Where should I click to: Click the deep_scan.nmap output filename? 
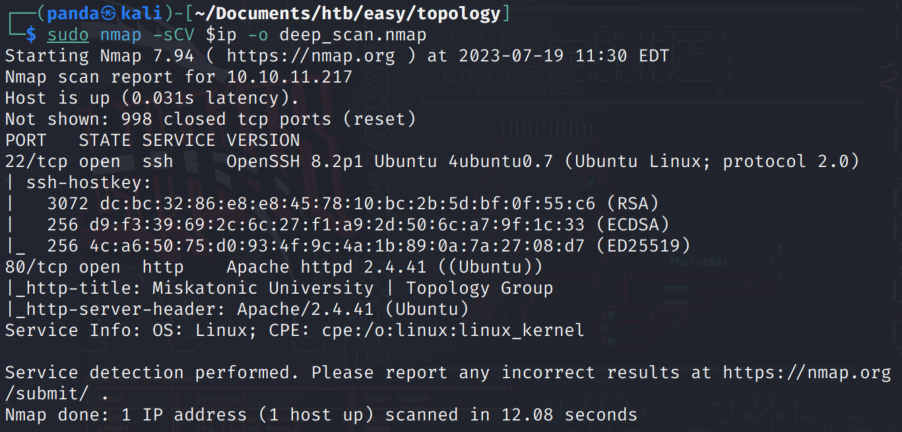coord(353,35)
